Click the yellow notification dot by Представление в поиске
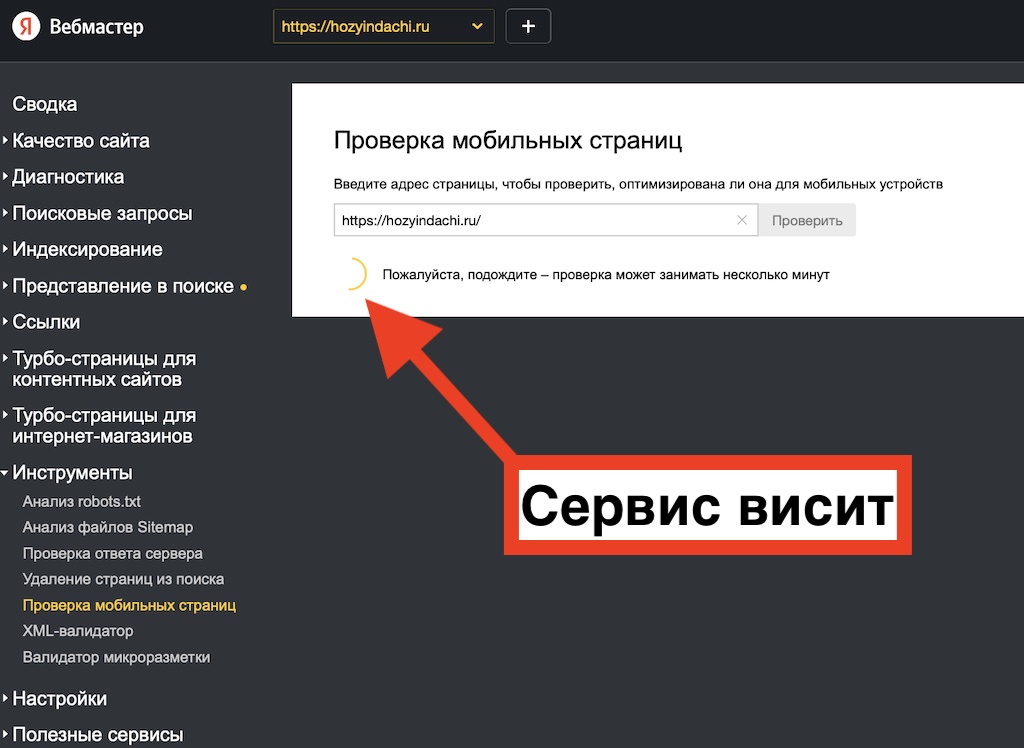Screen dimensions: 1024x748 point(244,287)
